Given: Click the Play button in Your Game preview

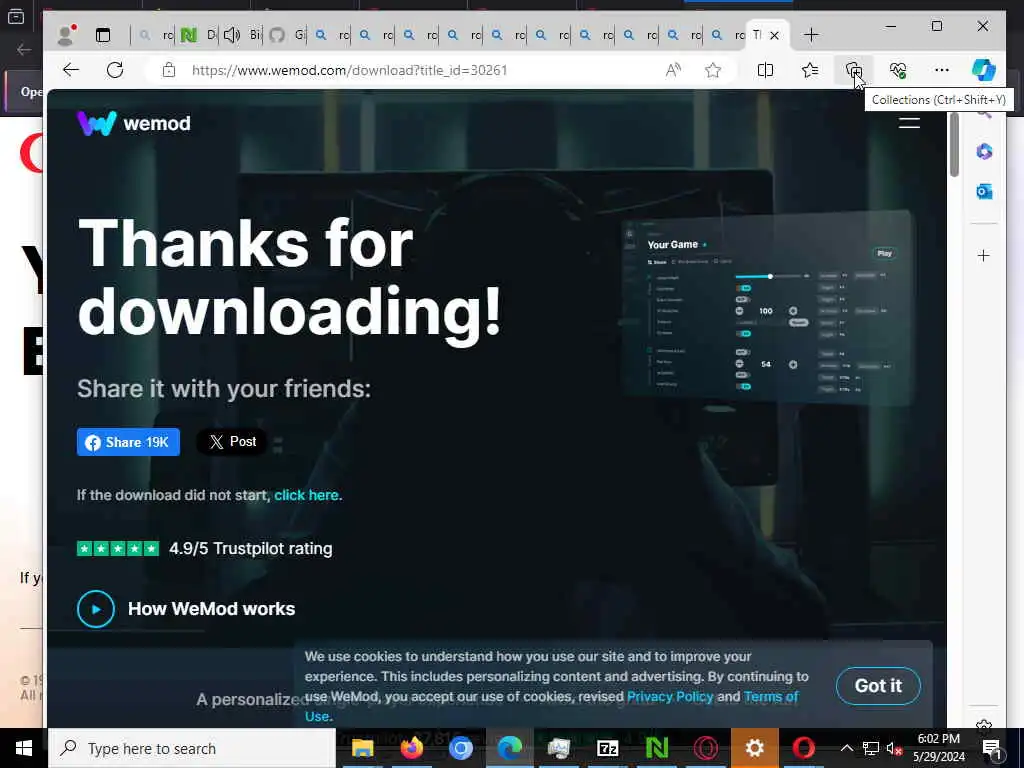Looking at the screenshot, I should (x=884, y=253).
